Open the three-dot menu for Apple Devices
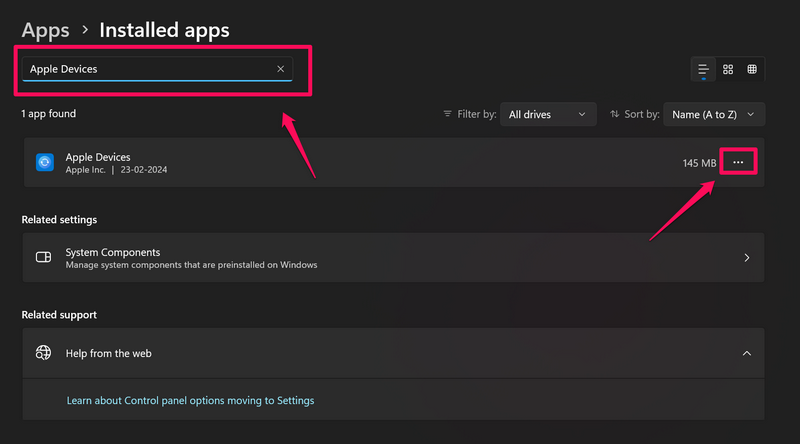 [x=738, y=162]
